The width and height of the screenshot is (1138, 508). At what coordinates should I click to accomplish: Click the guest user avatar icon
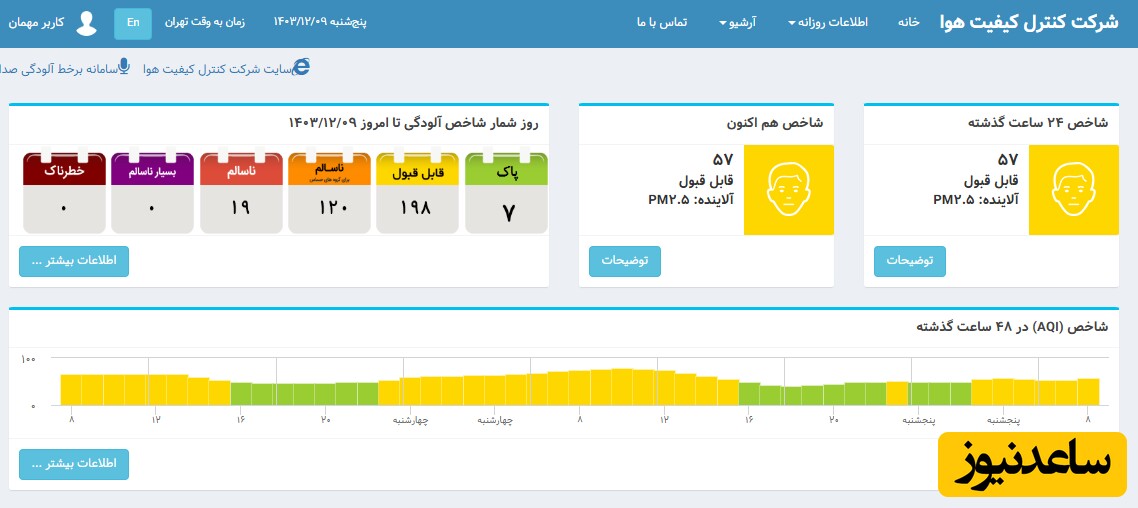tap(87, 23)
